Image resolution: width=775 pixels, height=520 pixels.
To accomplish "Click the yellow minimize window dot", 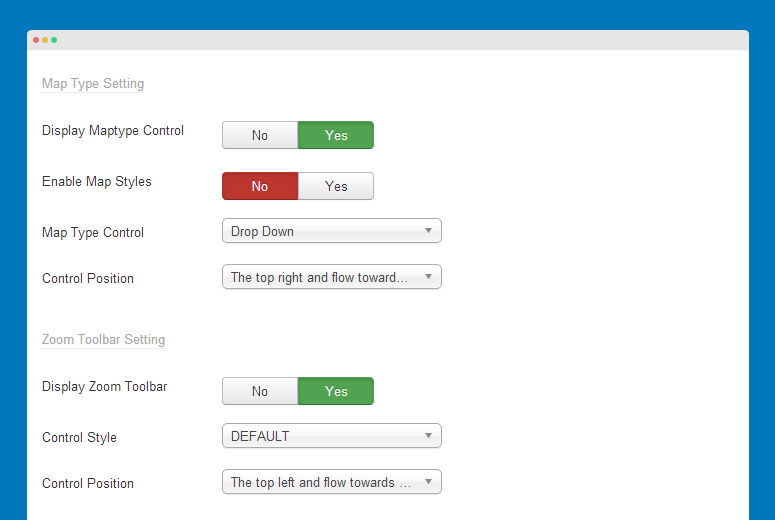I will pyautogui.click(x=45, y=40).
